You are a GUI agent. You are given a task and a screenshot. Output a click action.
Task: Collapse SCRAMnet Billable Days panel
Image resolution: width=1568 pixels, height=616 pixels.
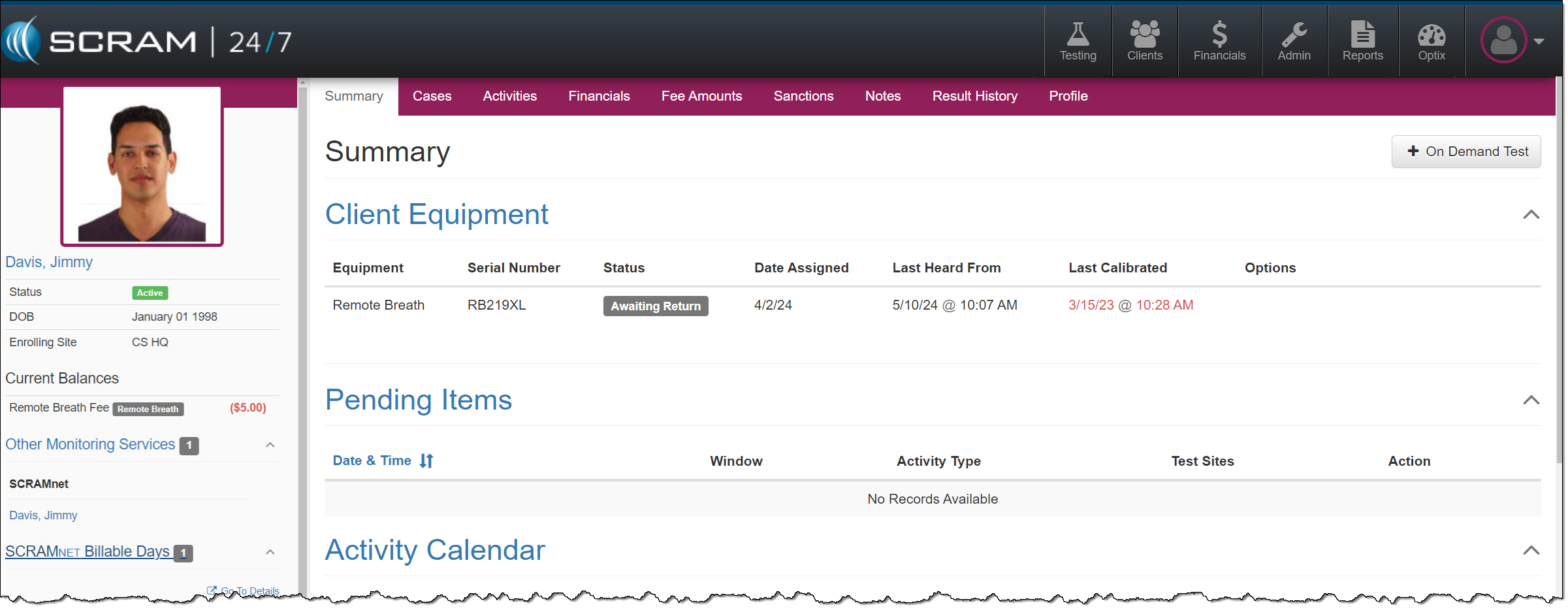coord(270,553)
